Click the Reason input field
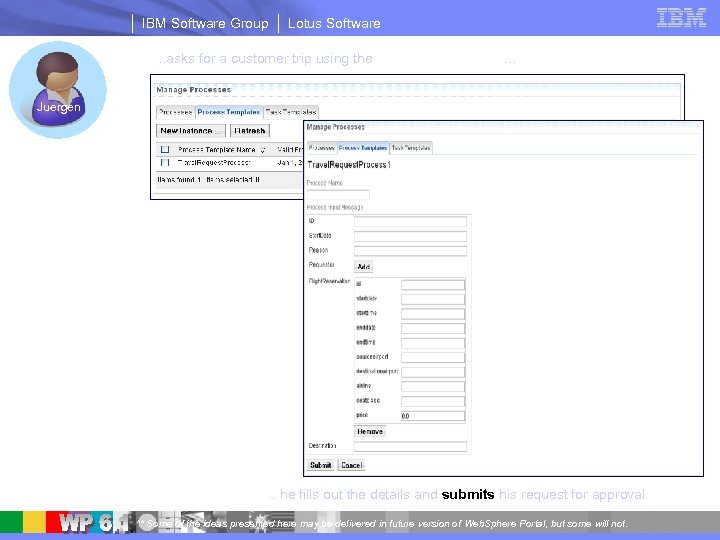This screenshot has width=720, height=540. coord(410,251)
